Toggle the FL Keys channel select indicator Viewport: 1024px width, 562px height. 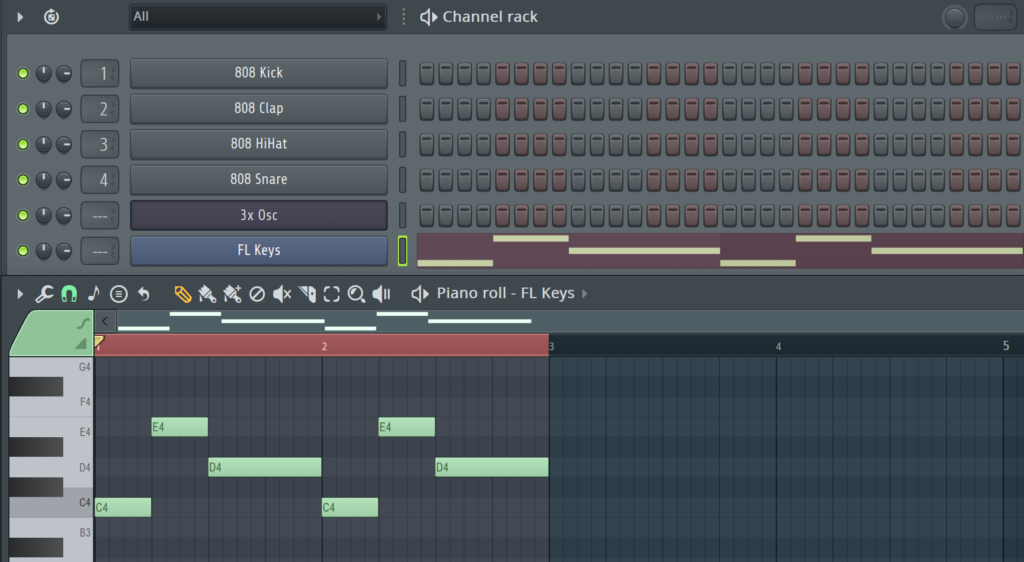click(x=403, y=250)
